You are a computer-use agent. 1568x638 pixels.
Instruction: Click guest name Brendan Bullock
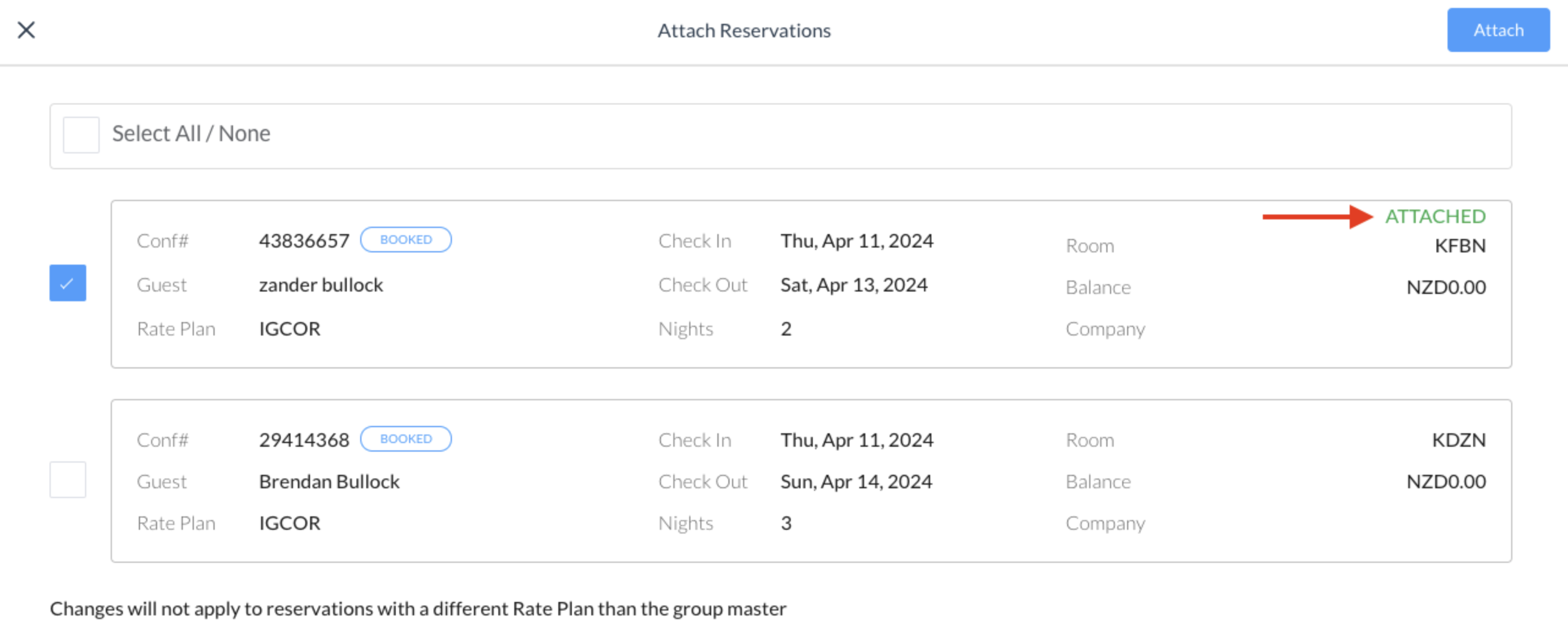[329, 481]
